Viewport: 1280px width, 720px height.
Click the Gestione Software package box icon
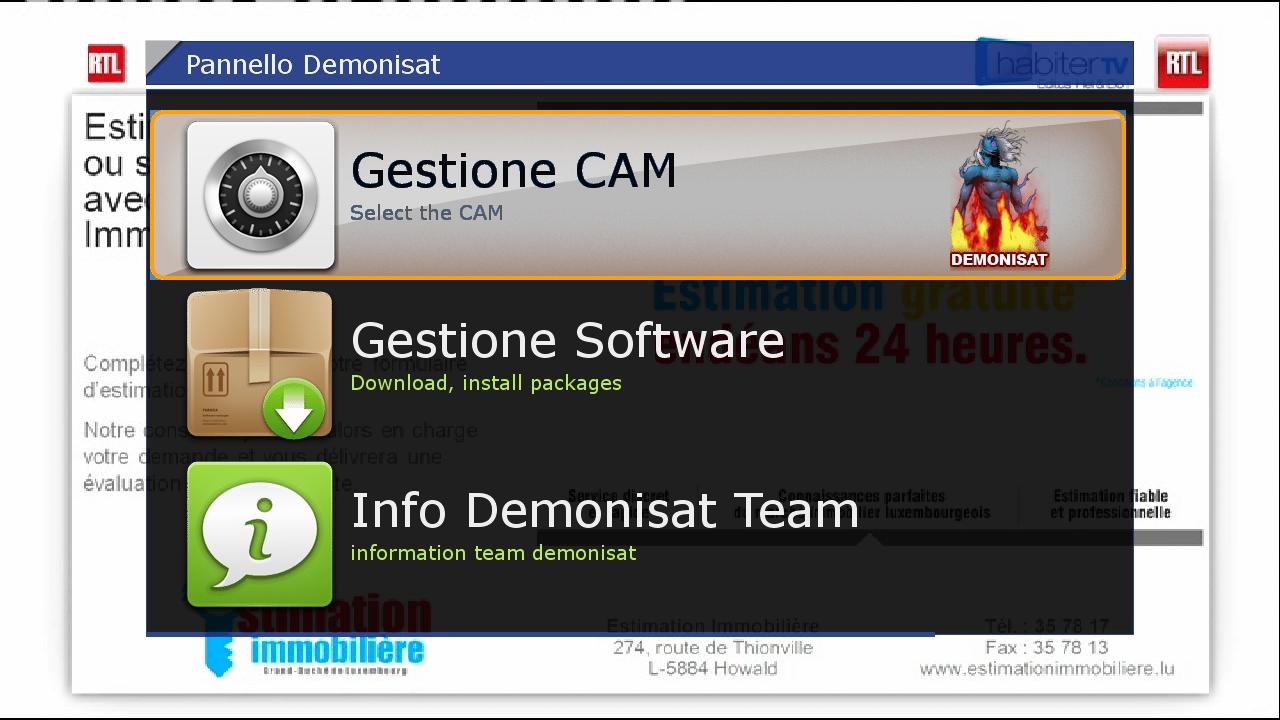[x=260, y=365]
